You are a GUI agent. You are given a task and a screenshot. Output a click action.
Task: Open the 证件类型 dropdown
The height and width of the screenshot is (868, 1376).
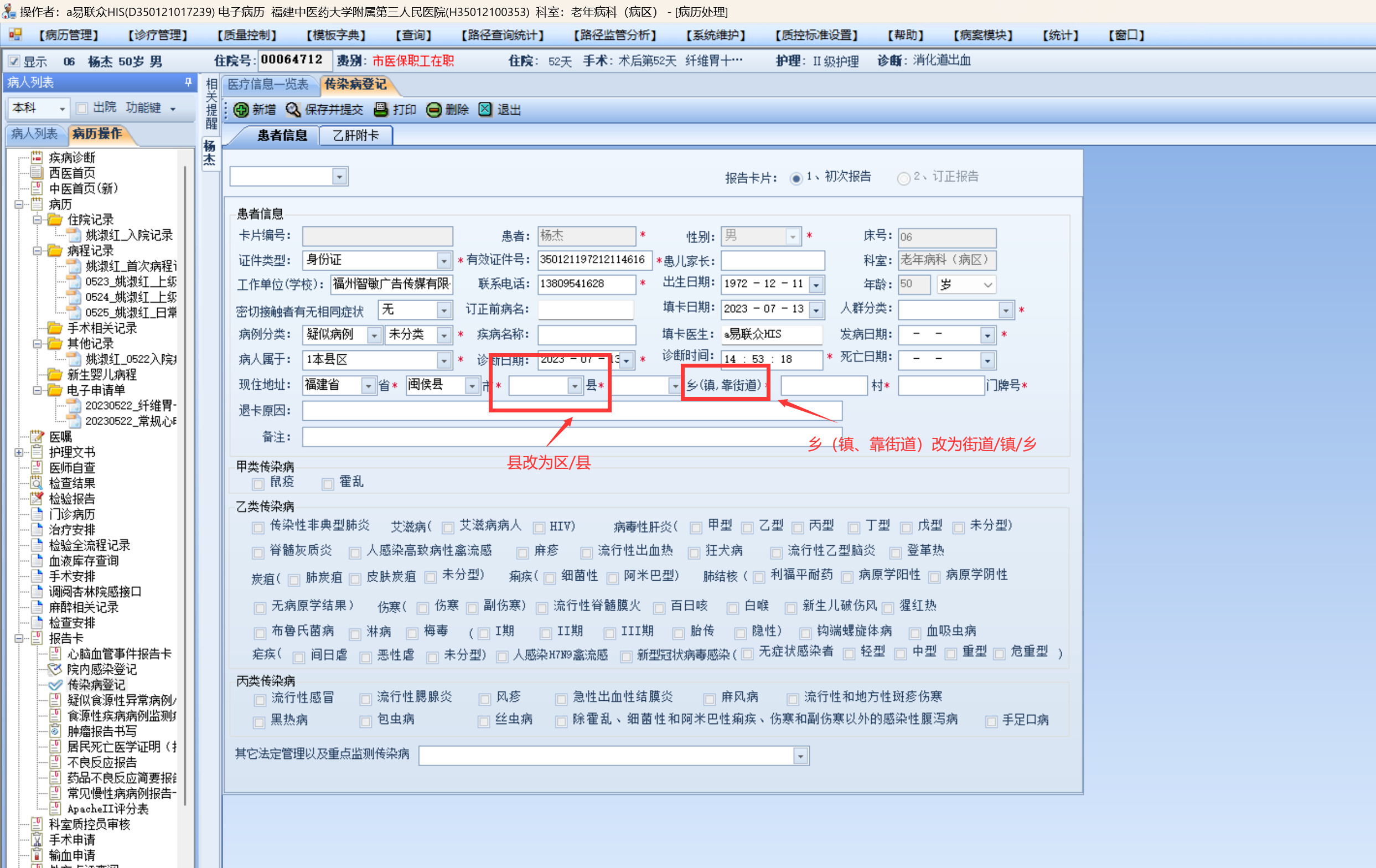(444, 261)
